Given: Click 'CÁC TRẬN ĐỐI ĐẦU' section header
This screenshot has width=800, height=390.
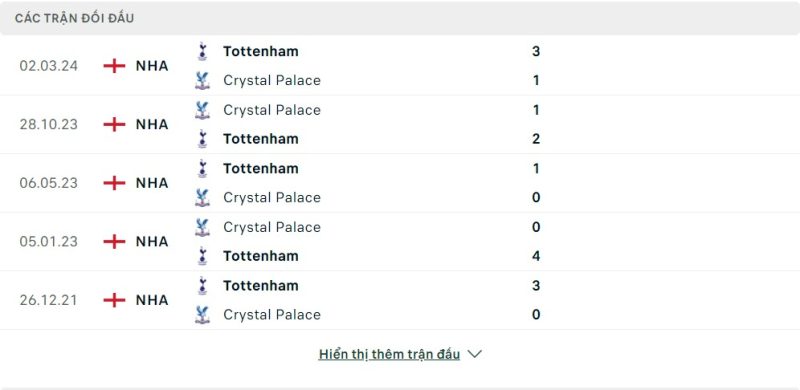Looking at the screenshot, I should pyautogui.click(x=74, y=18).
